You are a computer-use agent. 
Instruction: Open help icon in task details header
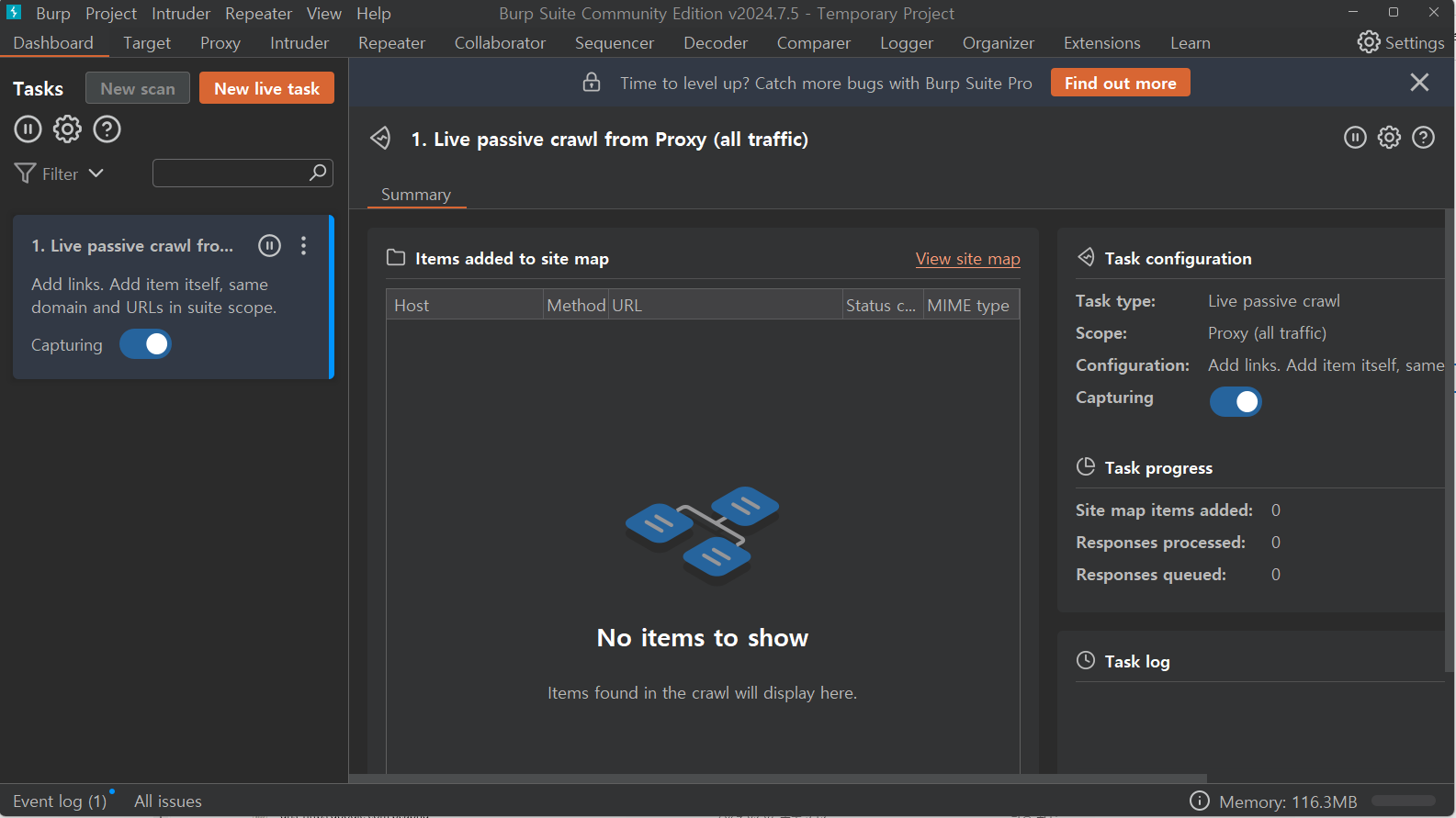click(x=1423, y=138)
